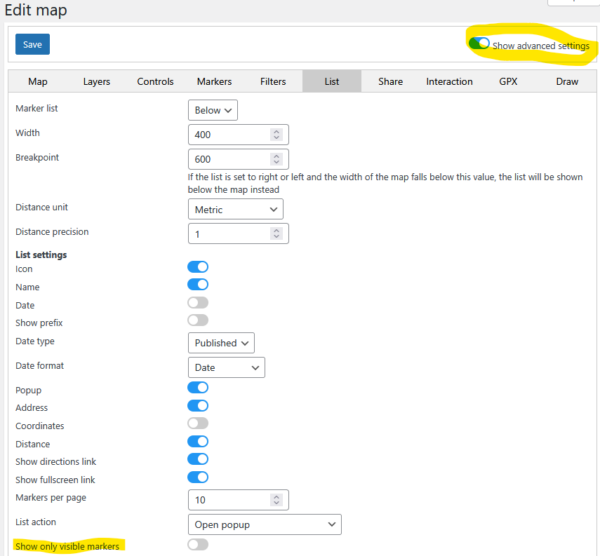Expand the Distance unit dropdown

235,209
